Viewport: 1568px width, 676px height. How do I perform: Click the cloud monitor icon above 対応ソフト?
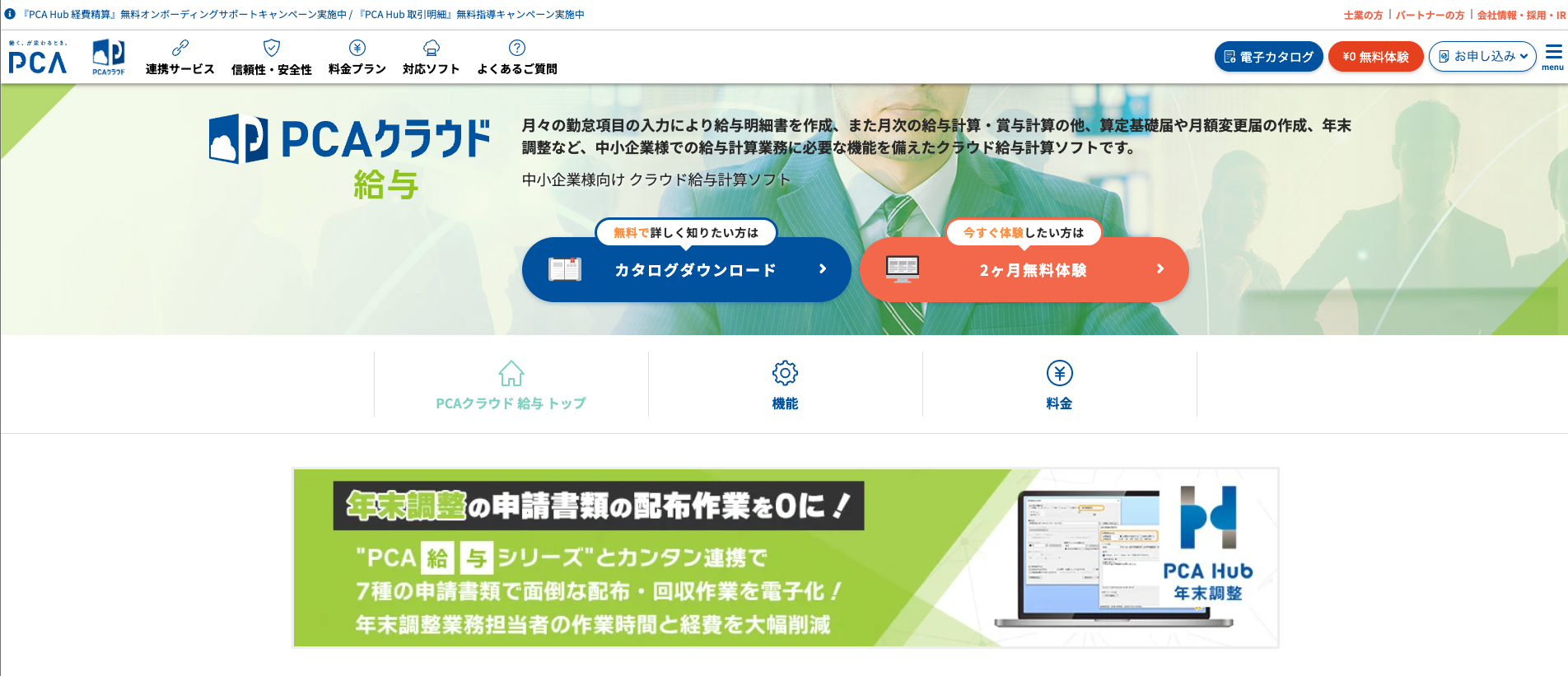pyautogui.click(x=432, y=48)
